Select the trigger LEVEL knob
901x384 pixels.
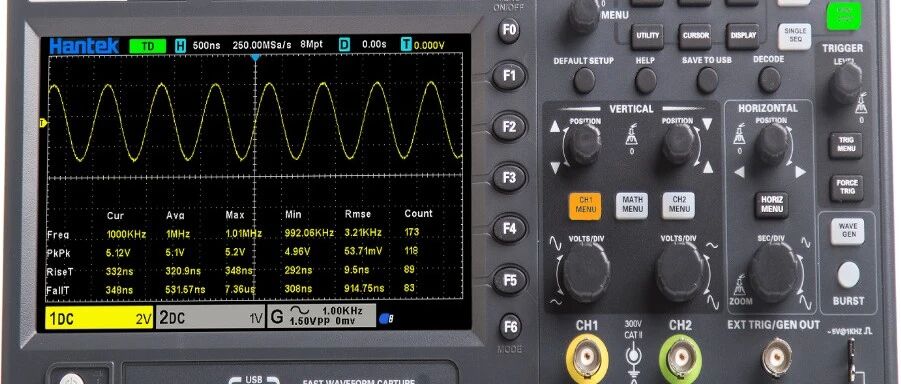(x=846, y=82)
